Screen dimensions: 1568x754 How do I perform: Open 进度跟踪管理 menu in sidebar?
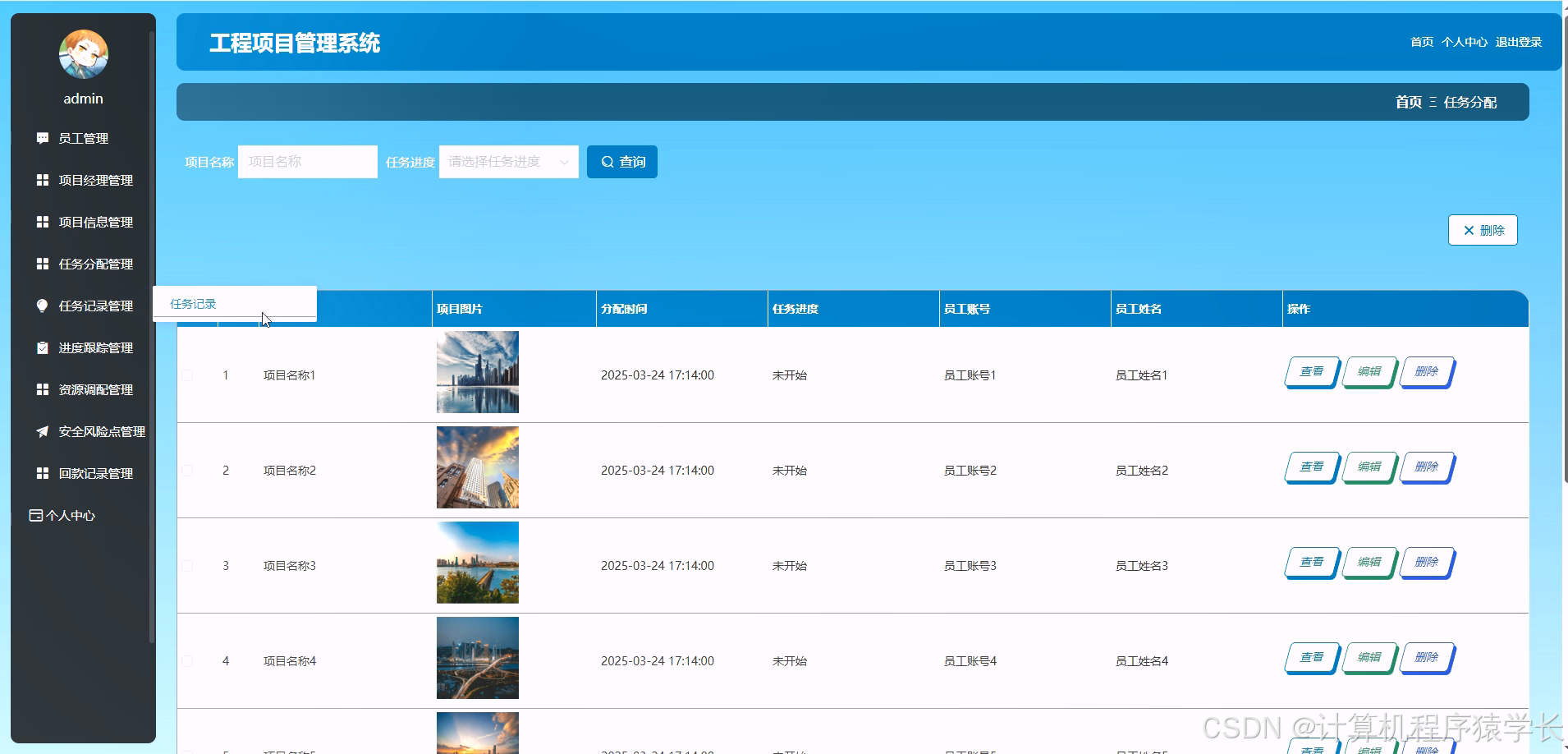coord(83,347)
